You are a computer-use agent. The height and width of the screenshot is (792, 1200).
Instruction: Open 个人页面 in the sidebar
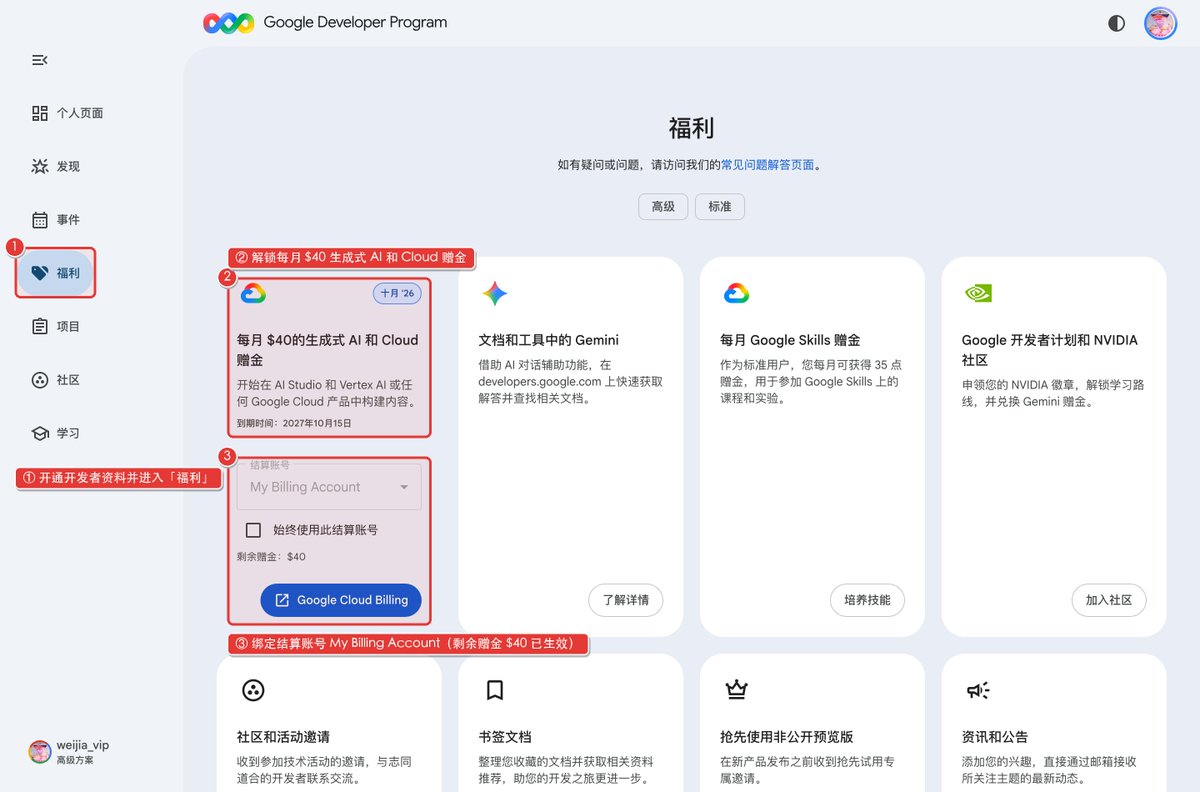(x=67, y=113)
